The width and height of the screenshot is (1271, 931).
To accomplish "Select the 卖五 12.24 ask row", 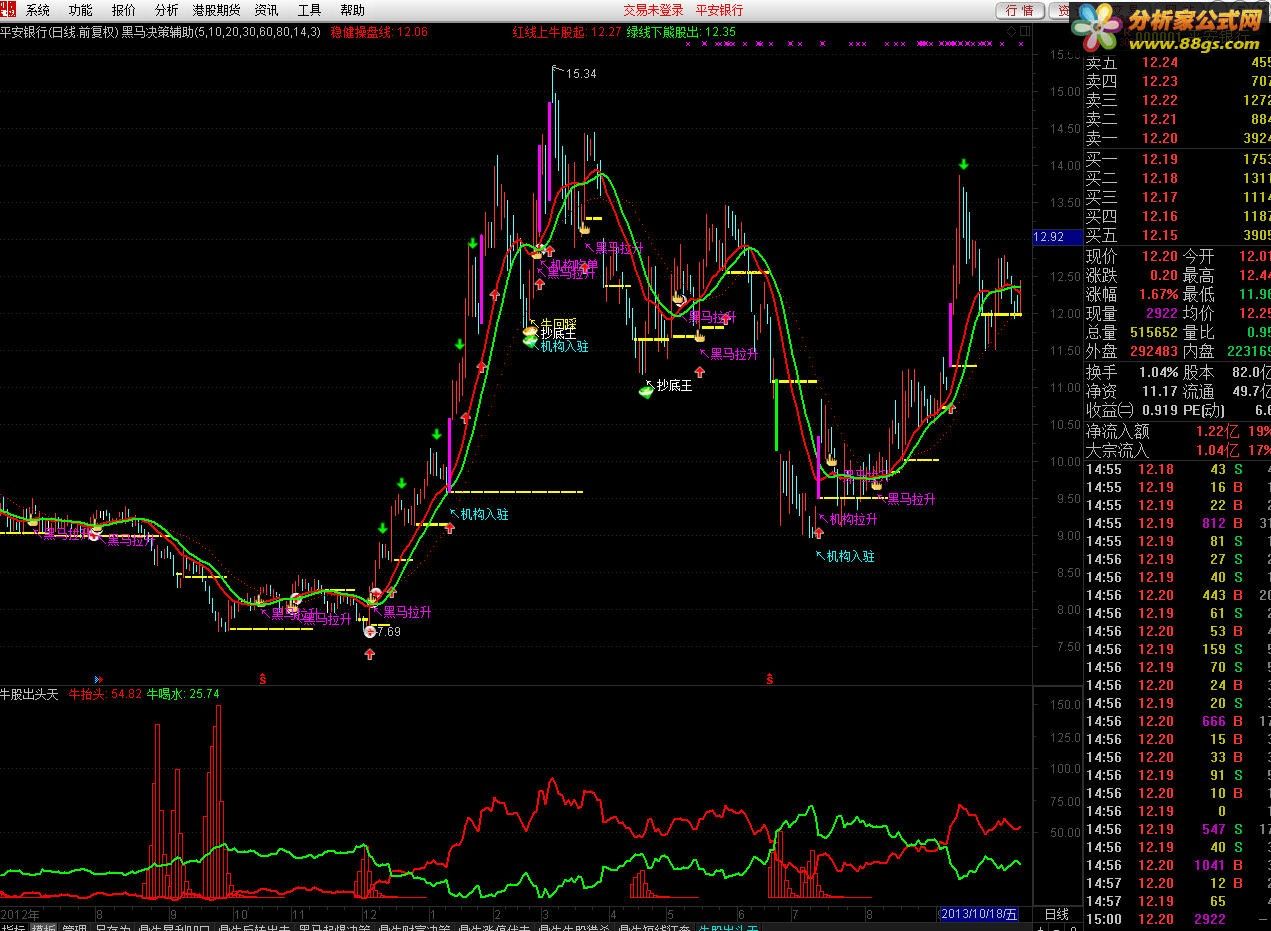I will [1178, 62].
